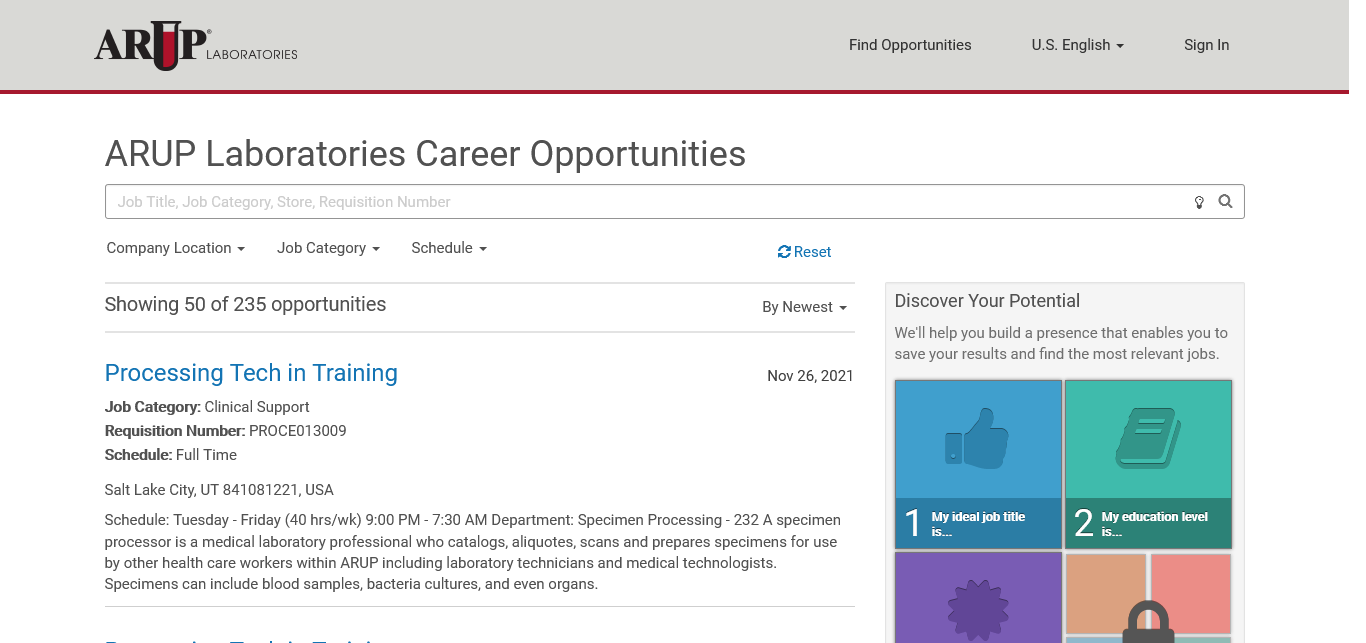Click the magnifying glass search icon
Viewport: 1366px width, 643px height.
(1225, 202)
